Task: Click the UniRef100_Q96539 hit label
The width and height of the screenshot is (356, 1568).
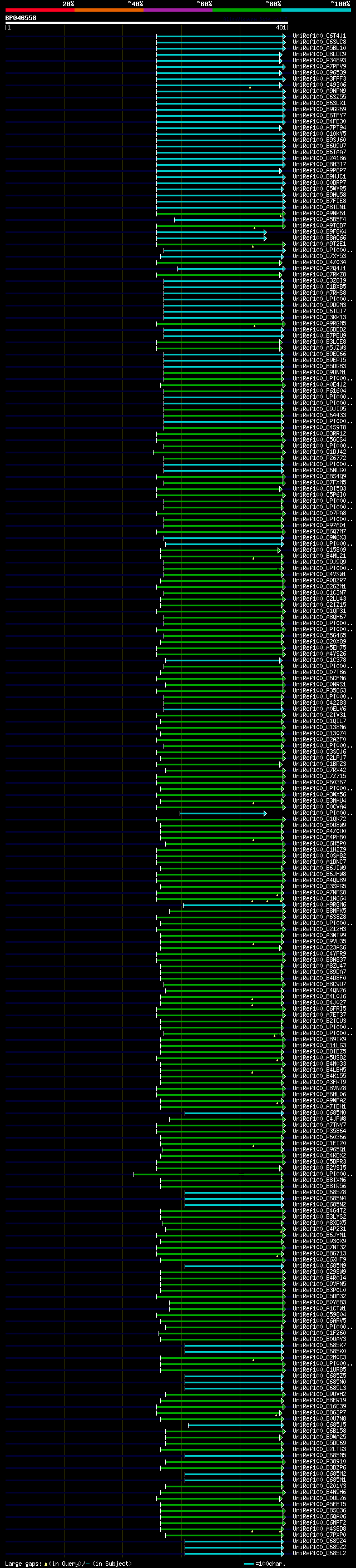Action: [319, 72]
